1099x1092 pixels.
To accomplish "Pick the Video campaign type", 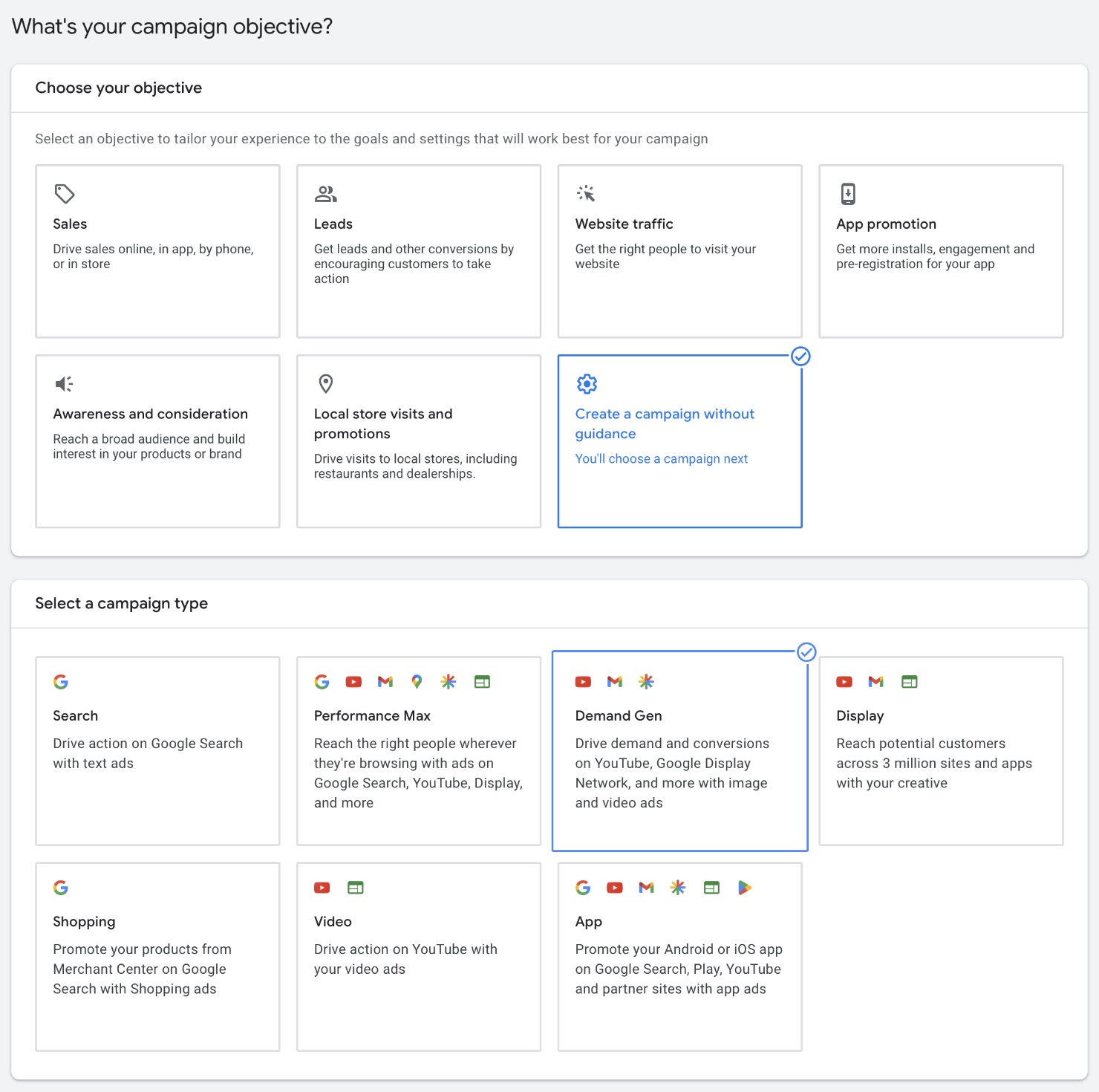I will pos(418,956).
